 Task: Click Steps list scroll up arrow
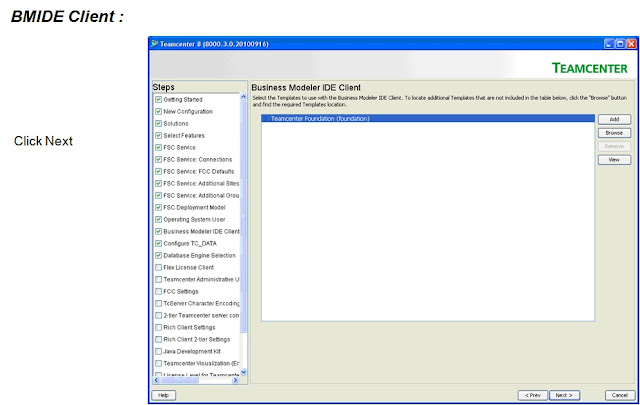pyautogui.click(x=244, y=97)
